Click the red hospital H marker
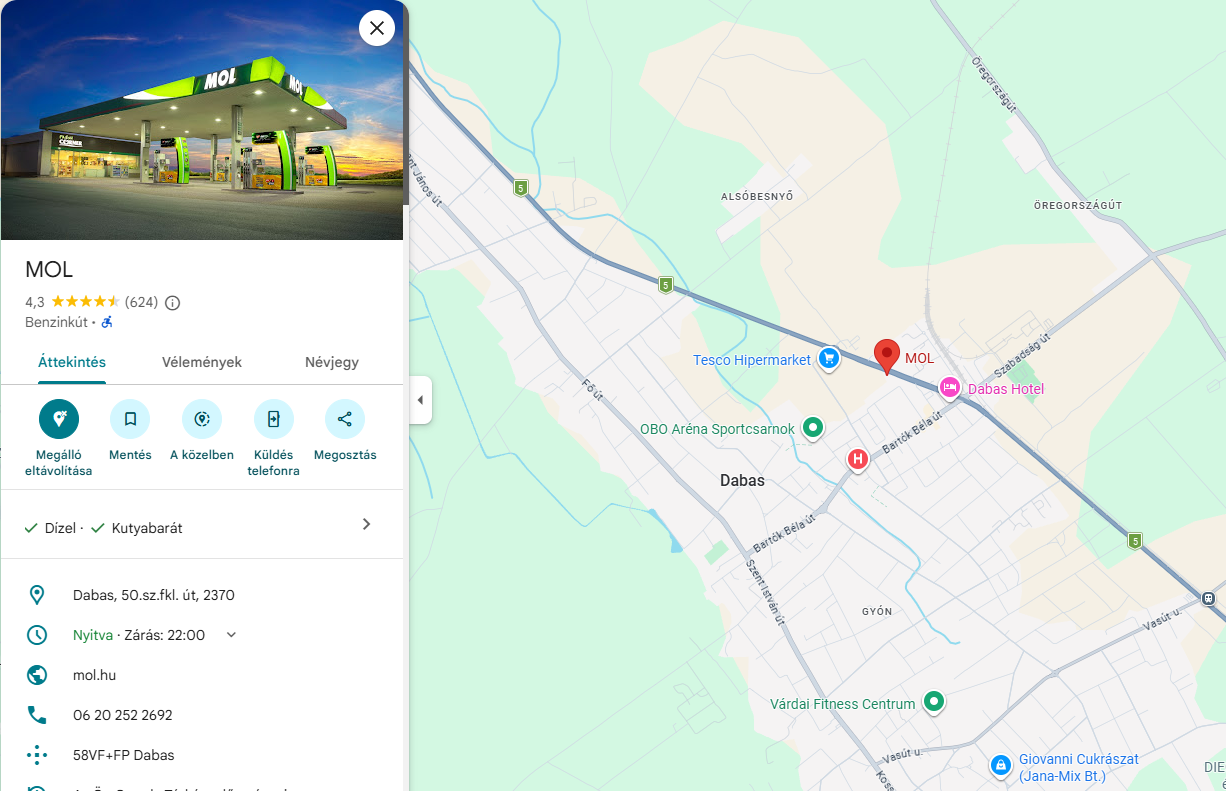 857,459
